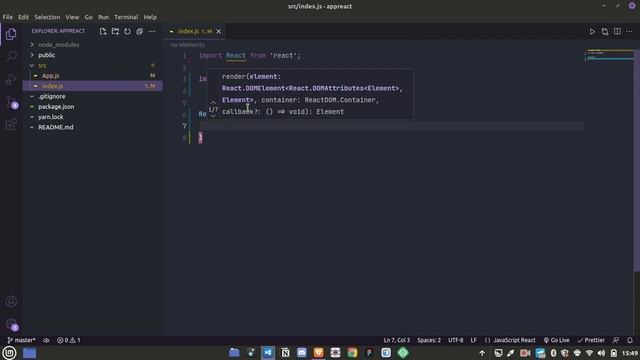Open the Extensions view
Screen dimensions: 640x360
11,124
